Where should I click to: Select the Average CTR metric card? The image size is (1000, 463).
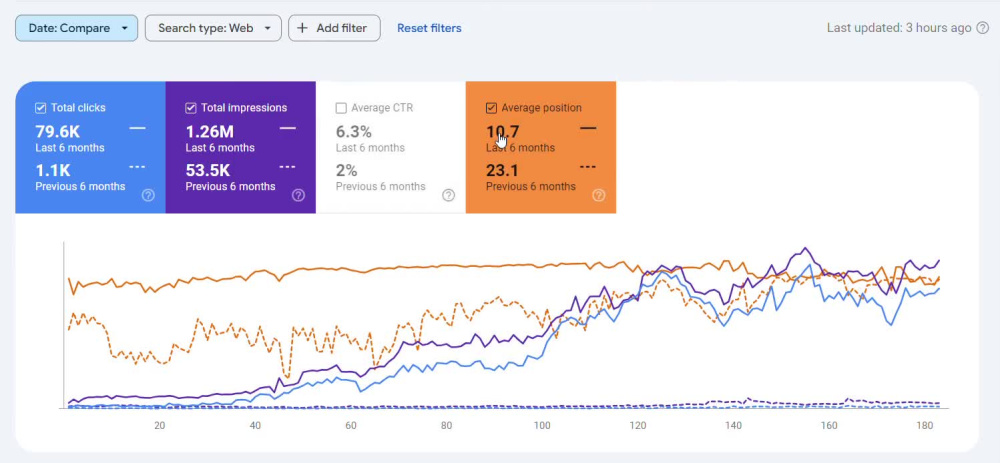coord(390,147)
